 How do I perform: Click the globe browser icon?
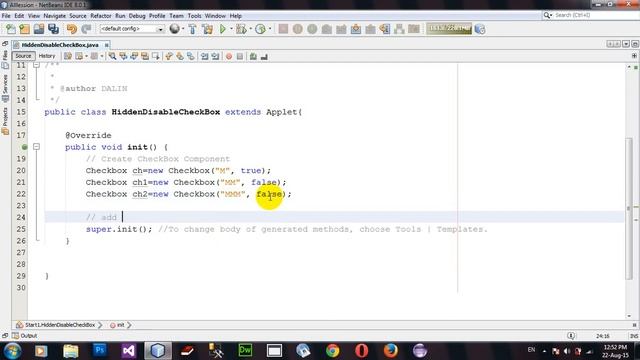[x=175, y=29]
